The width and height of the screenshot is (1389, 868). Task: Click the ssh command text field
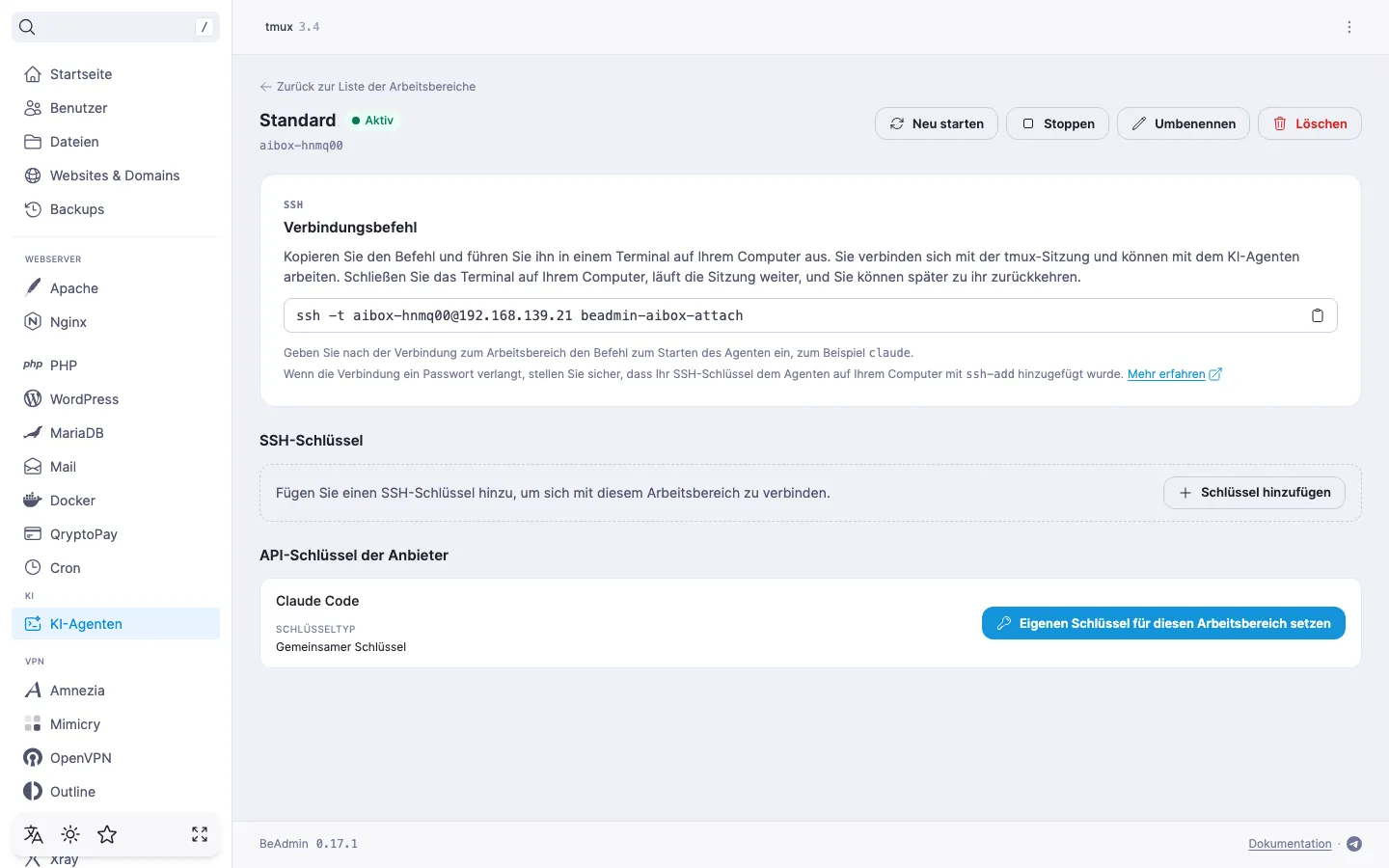810,315
